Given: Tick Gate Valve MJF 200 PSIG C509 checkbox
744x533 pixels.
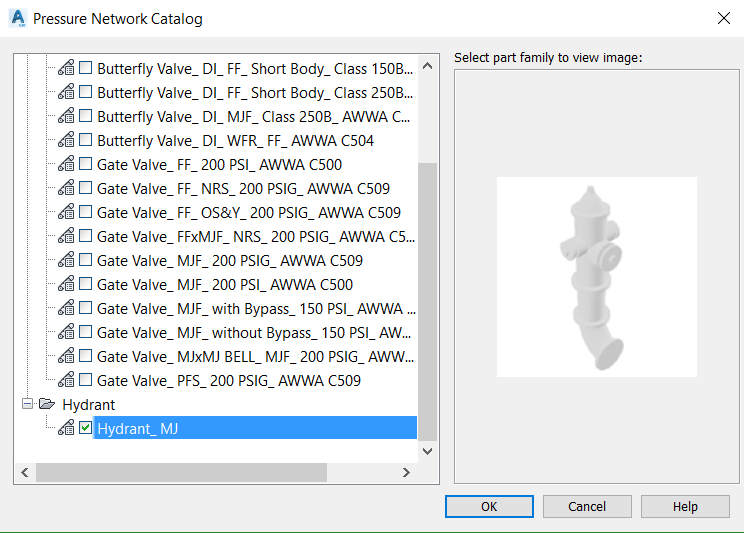Looking at the screenshot, I should 85,260.
